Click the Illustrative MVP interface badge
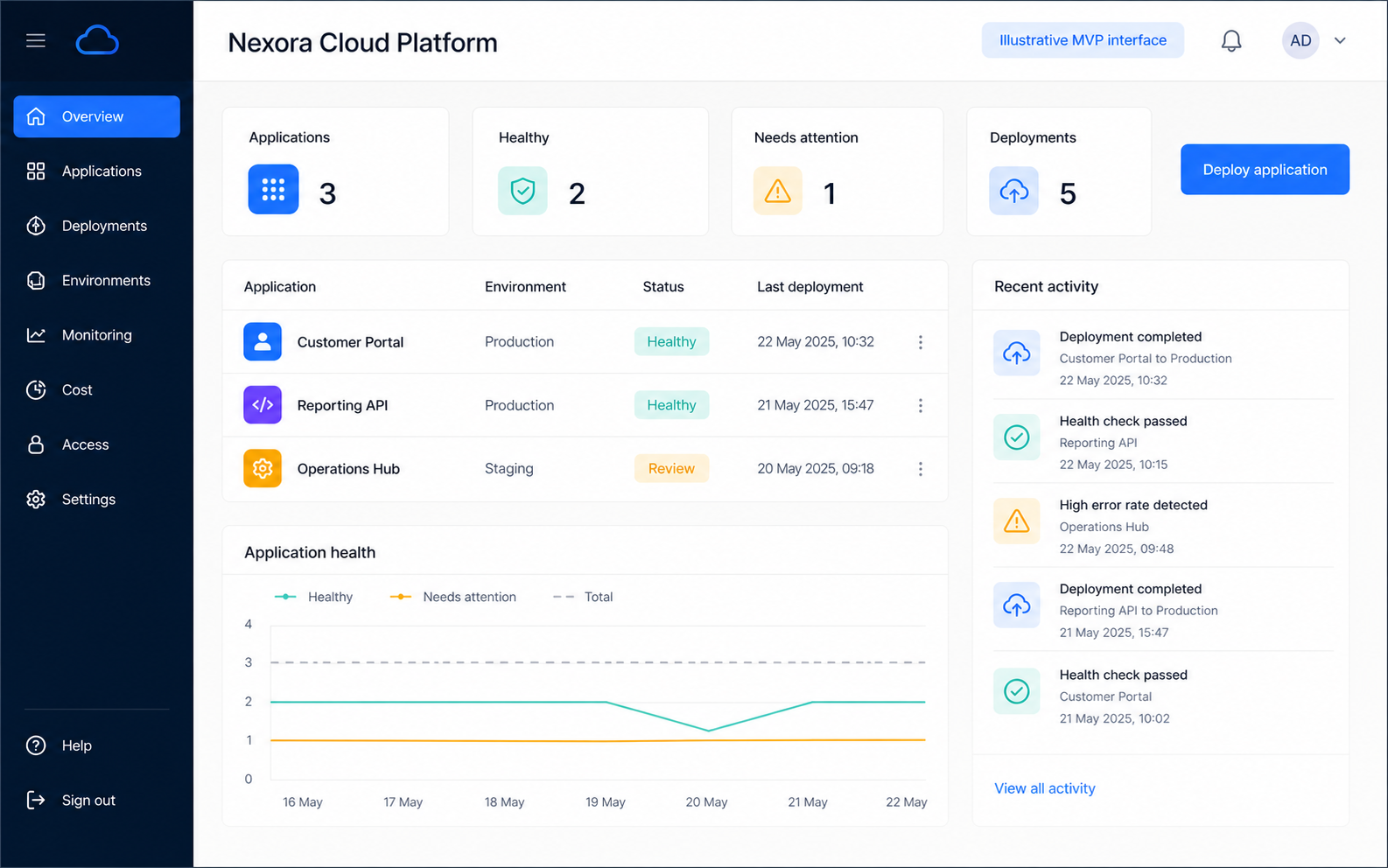 tap(1083, 40)
